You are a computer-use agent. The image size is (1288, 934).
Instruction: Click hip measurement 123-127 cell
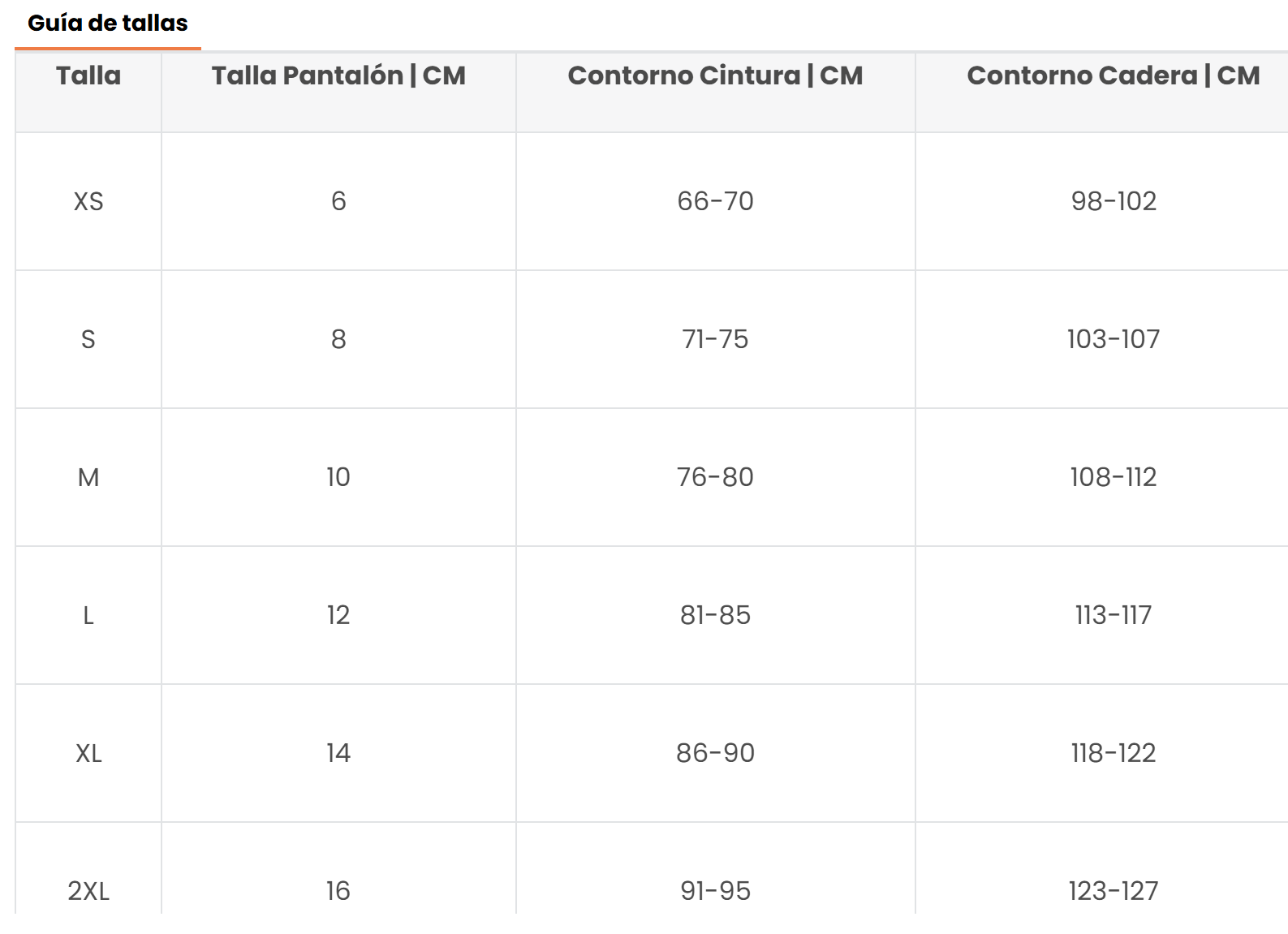tap(1113, 890)
